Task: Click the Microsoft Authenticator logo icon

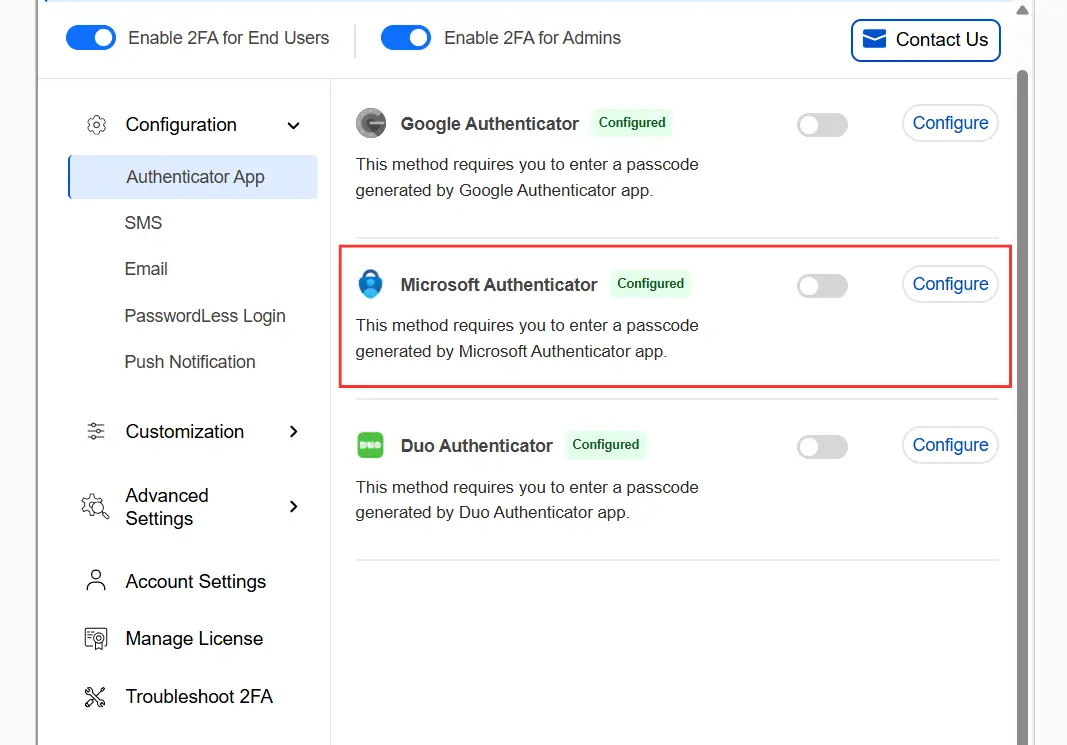Action: pos(371,284)
